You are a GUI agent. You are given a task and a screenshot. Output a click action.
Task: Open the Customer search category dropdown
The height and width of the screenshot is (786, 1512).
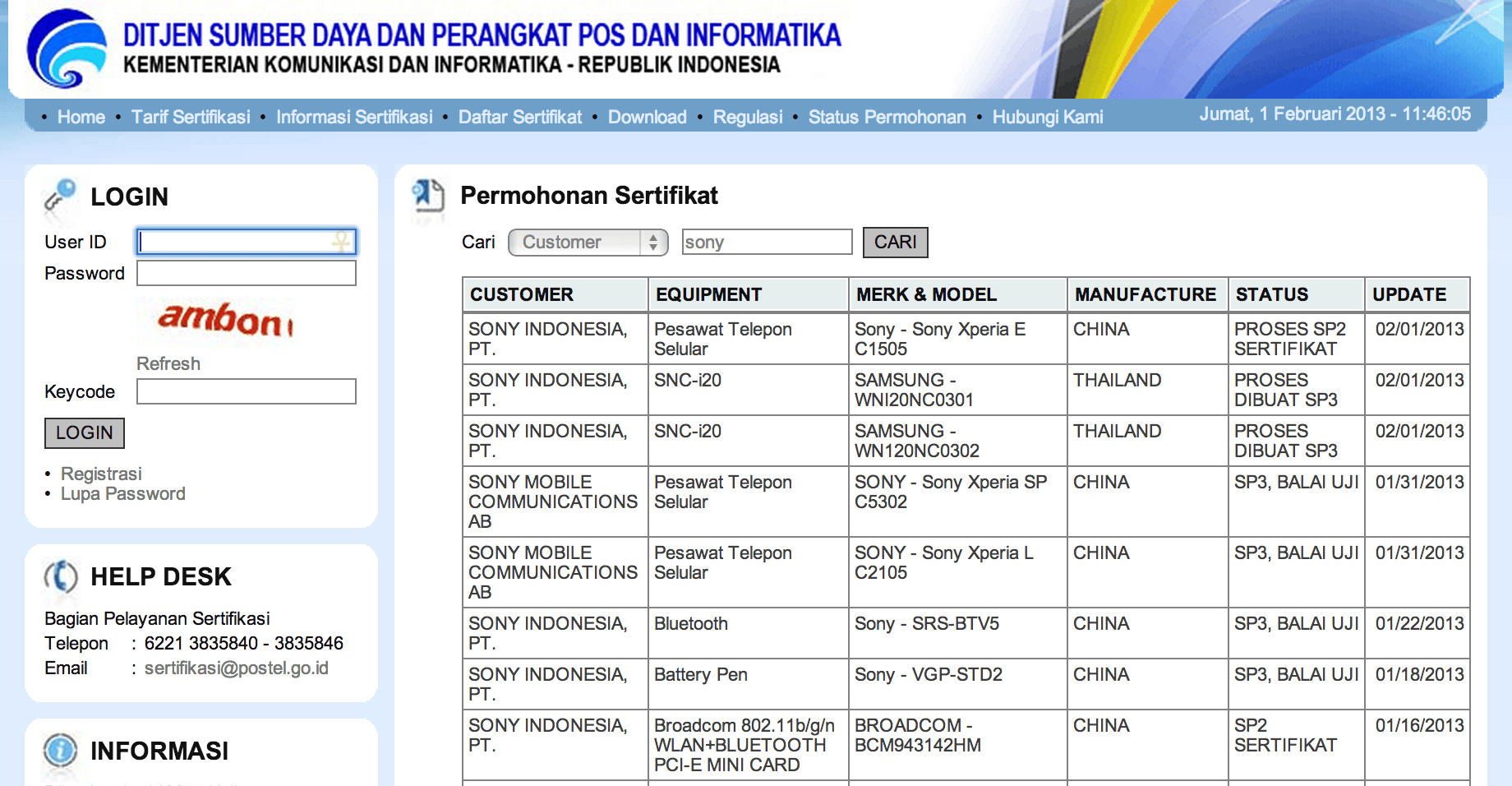tap(588, 243)
